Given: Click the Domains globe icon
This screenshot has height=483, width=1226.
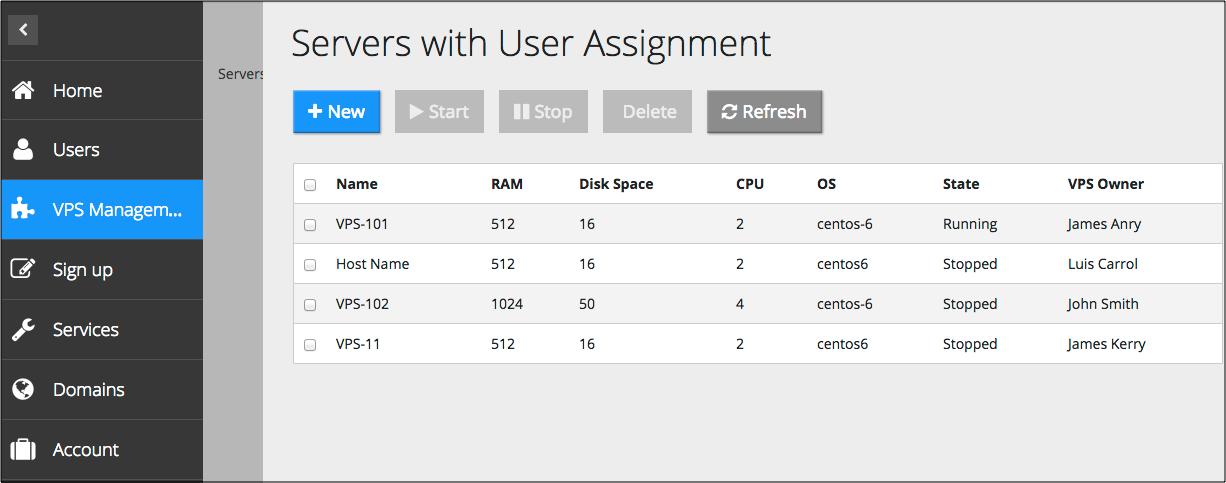Looking at the screenshot, I should coord(23,390).
